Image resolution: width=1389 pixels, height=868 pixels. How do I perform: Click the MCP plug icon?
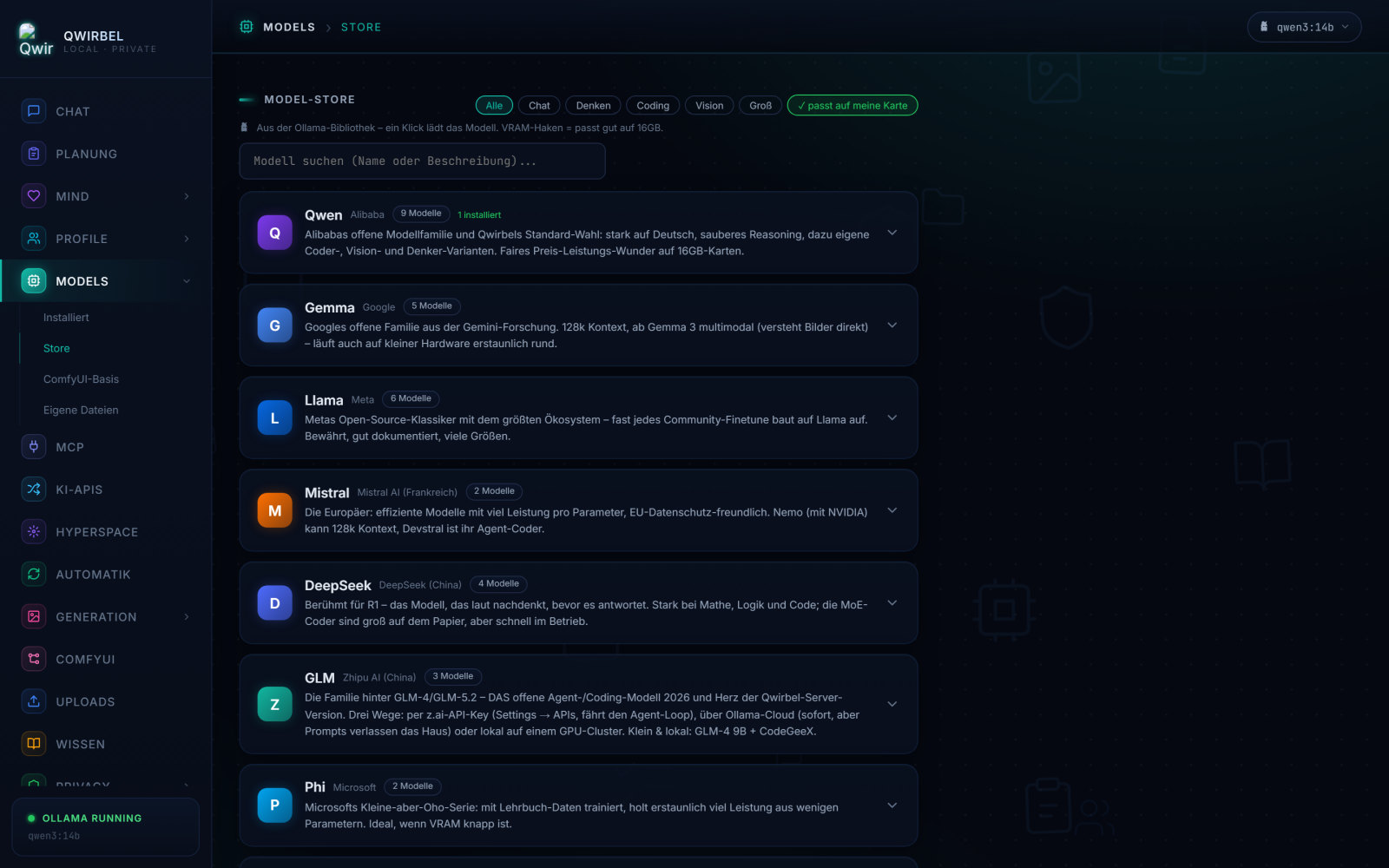[34, 447]
